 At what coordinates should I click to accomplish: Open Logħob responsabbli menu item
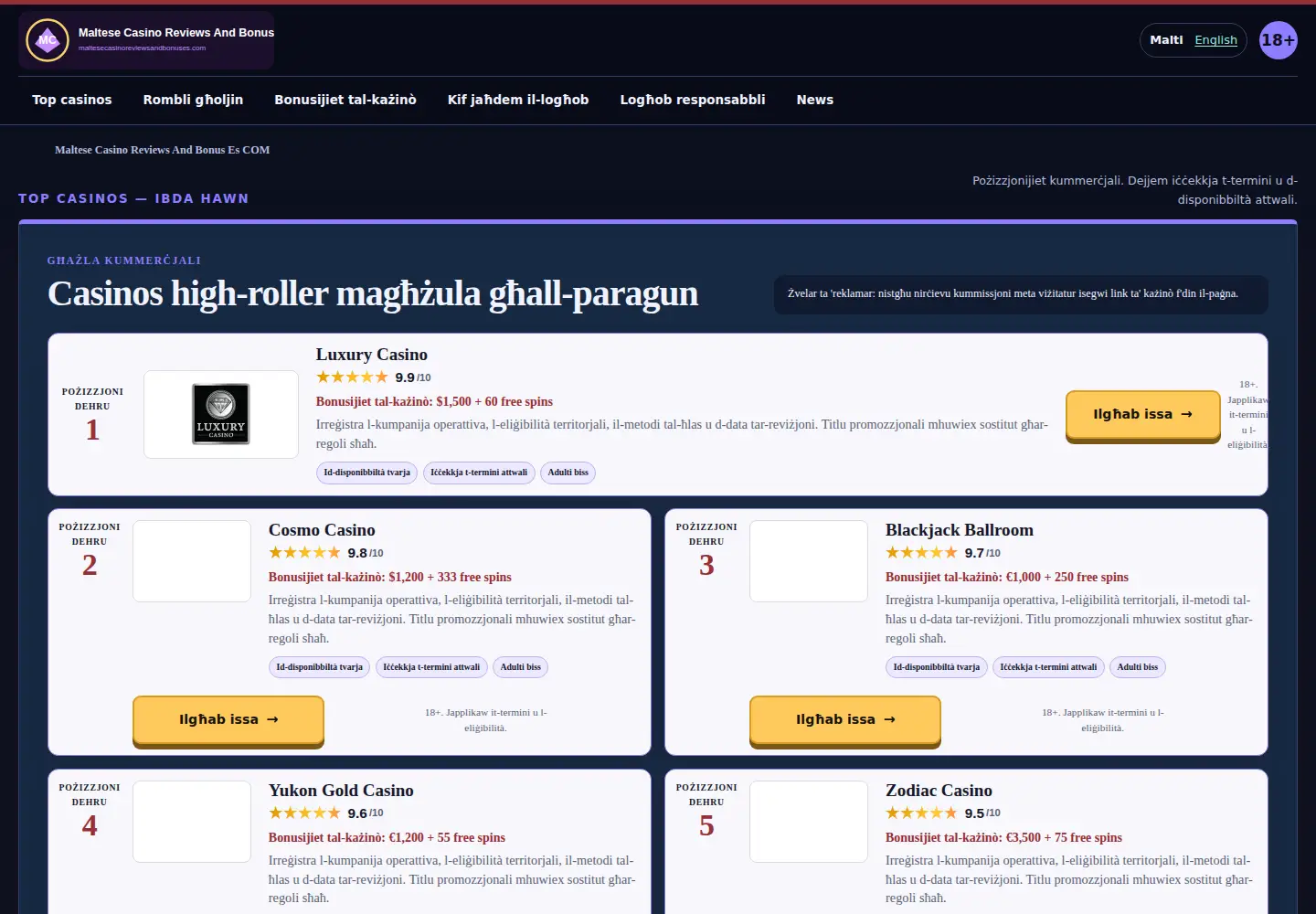tap(693, 100)
